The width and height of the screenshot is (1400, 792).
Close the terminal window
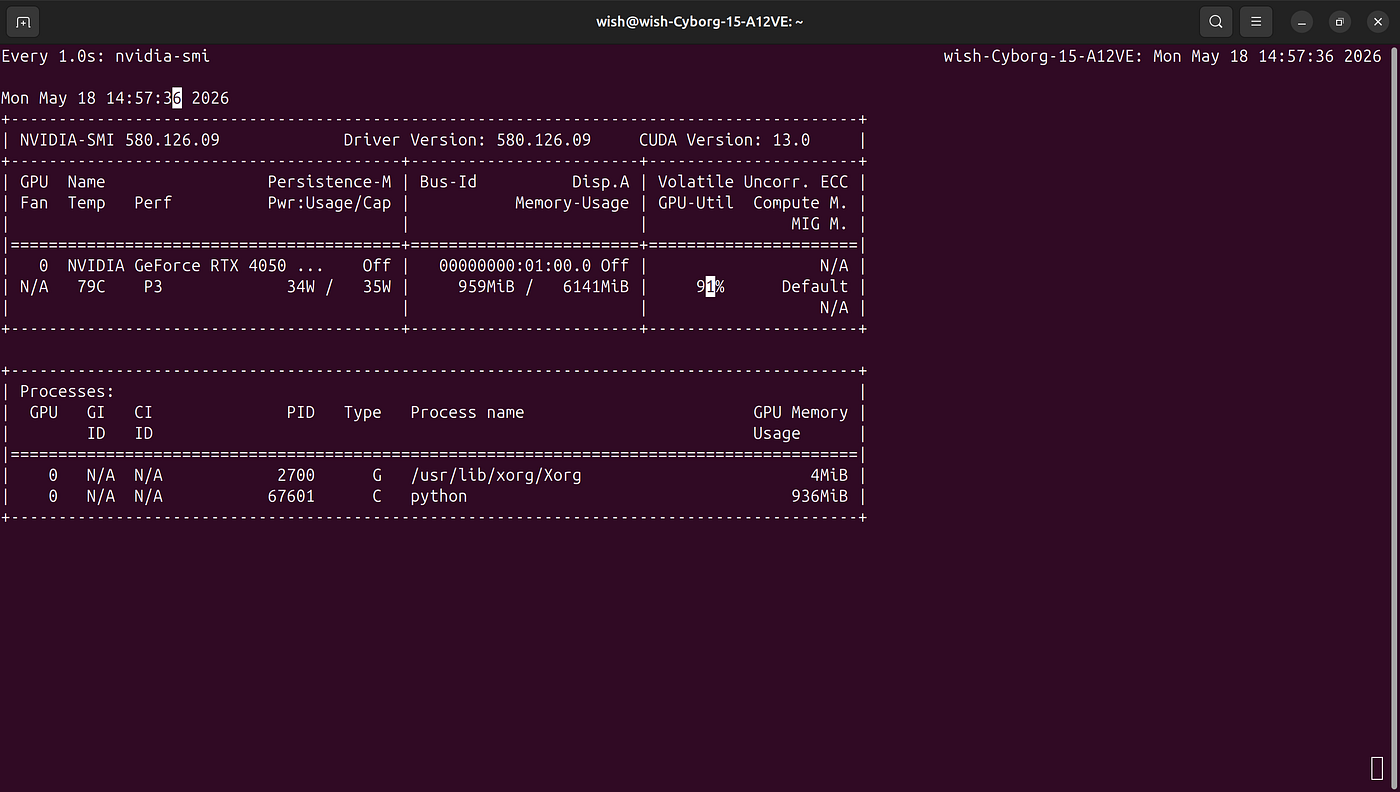click(1377, 21)
